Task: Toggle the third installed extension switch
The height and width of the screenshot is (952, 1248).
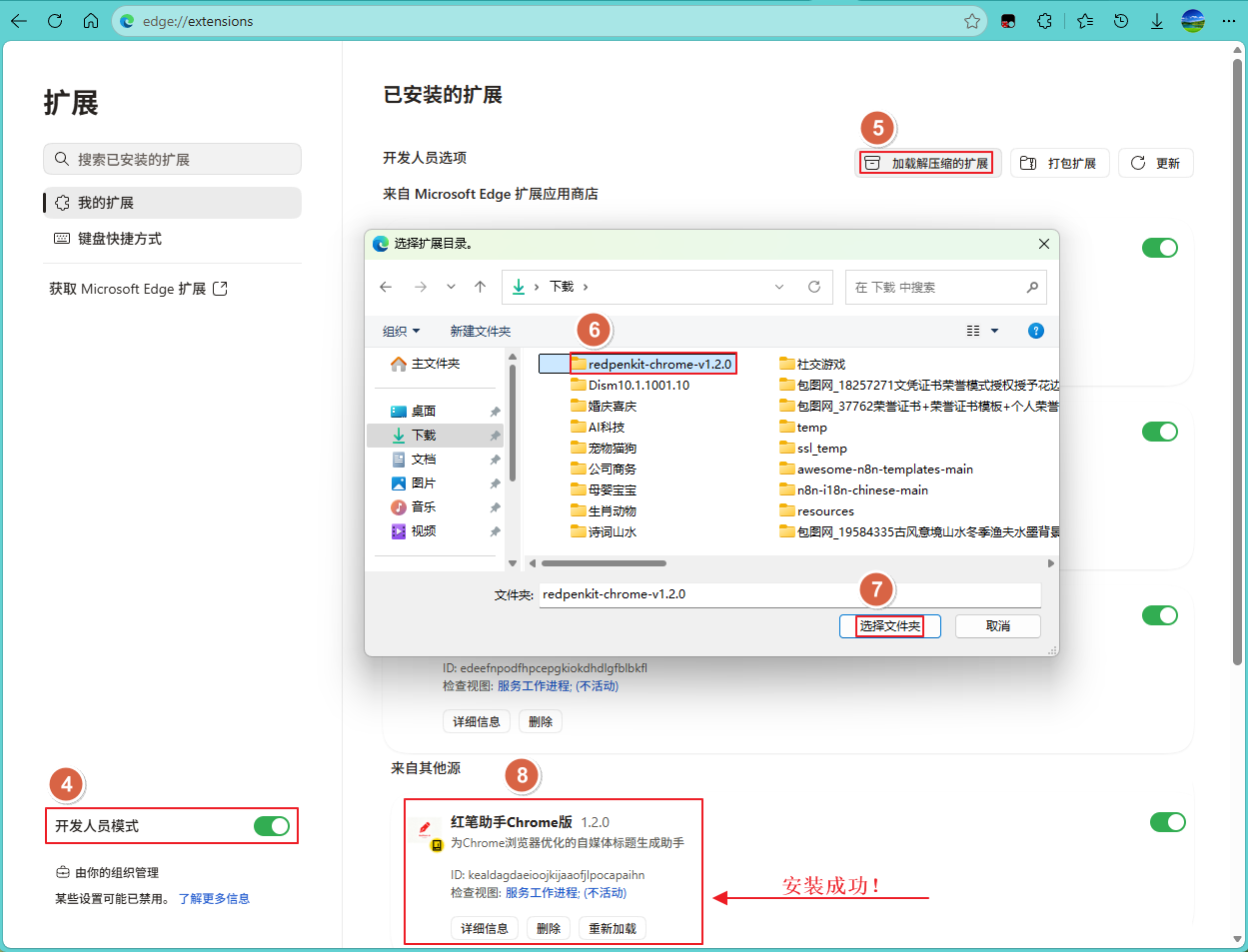Action: point(1160,615)
